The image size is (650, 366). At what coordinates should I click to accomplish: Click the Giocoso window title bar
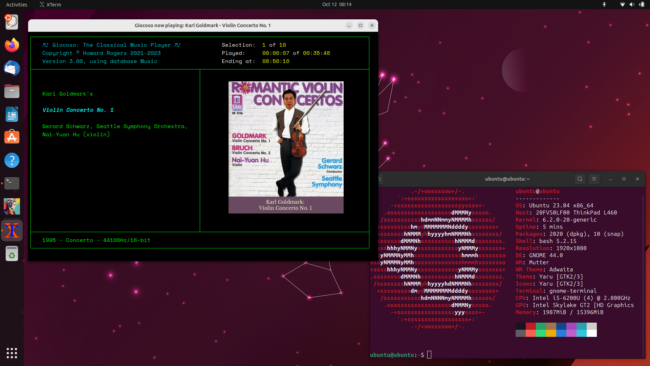tap(203, 25)
